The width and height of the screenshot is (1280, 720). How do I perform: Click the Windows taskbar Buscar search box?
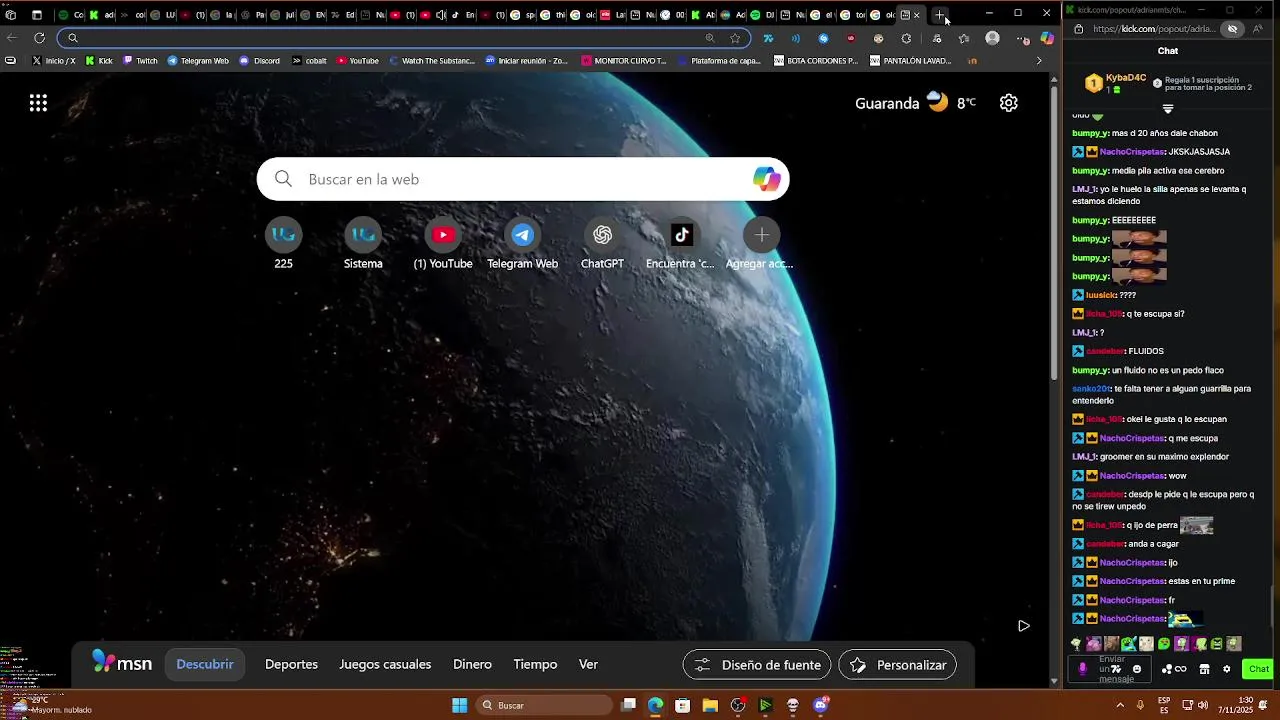pos(545,705)
